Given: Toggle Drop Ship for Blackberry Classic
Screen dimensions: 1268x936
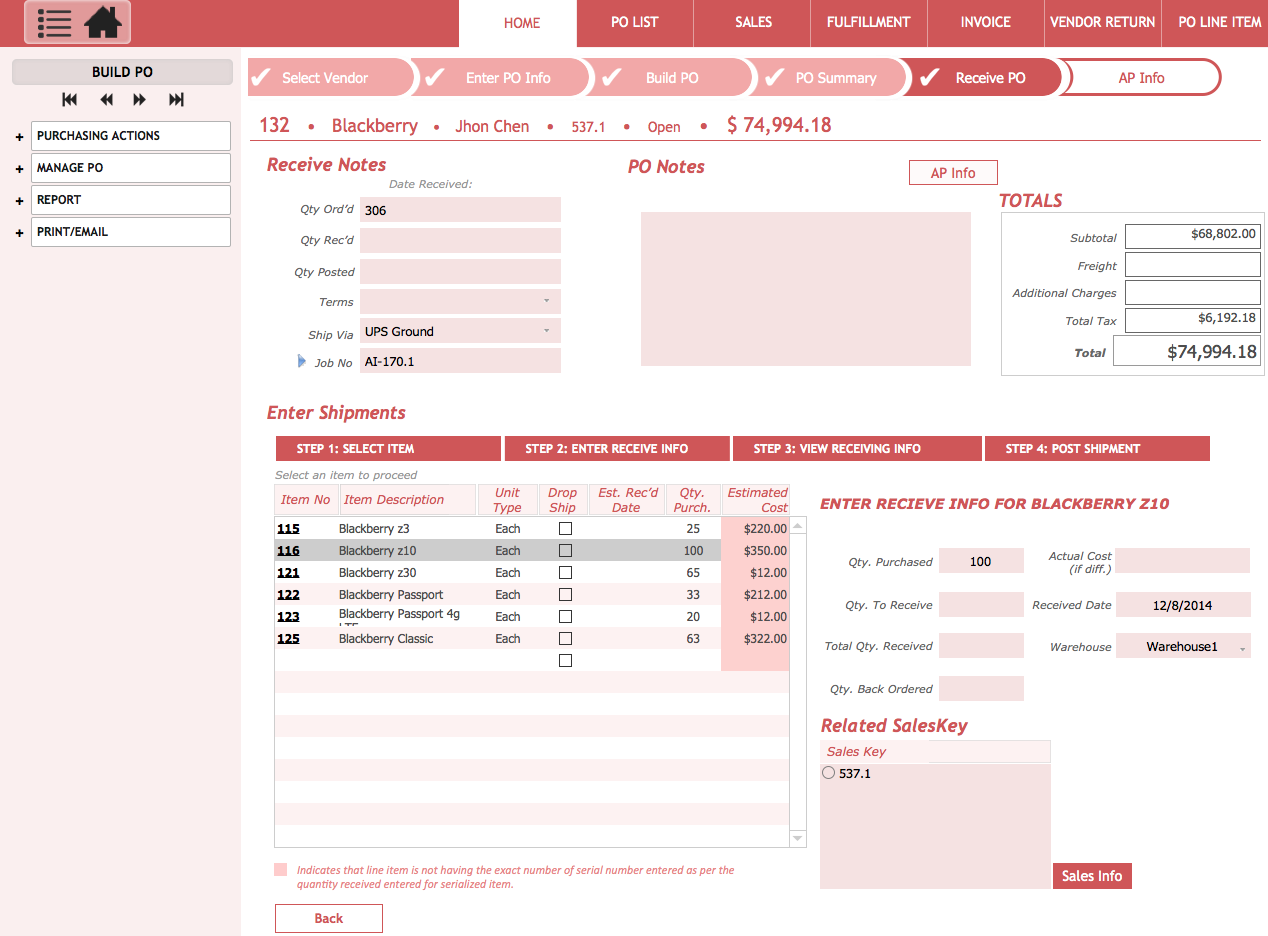Looking at the screenshot, I should pos(565,638).
